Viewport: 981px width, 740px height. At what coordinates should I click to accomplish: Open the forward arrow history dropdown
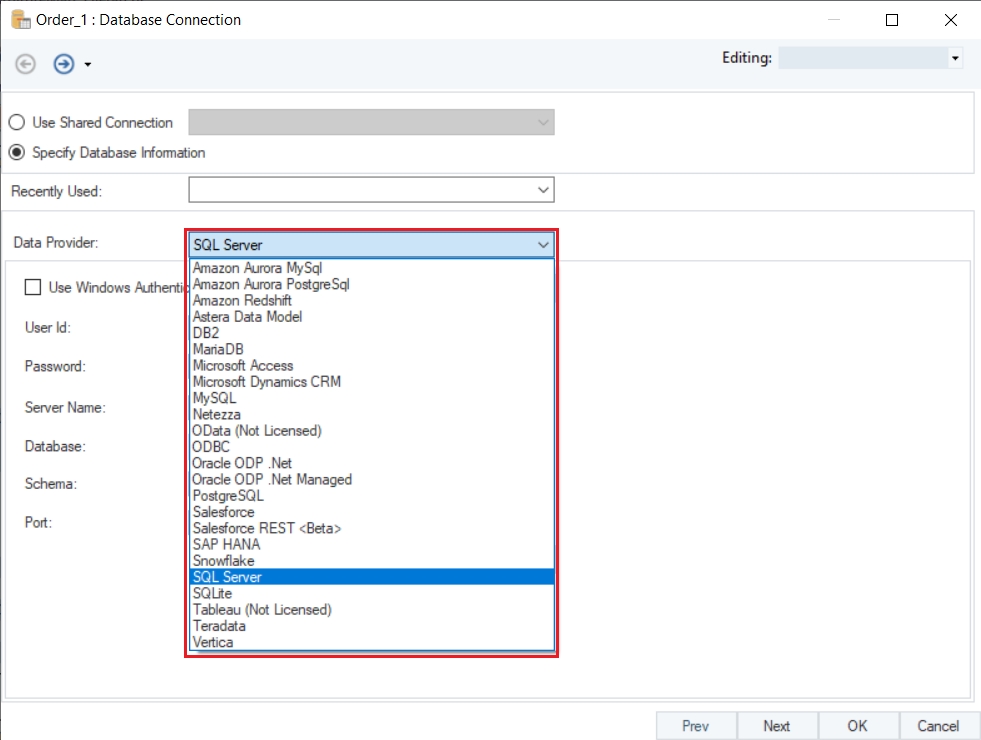88,65
